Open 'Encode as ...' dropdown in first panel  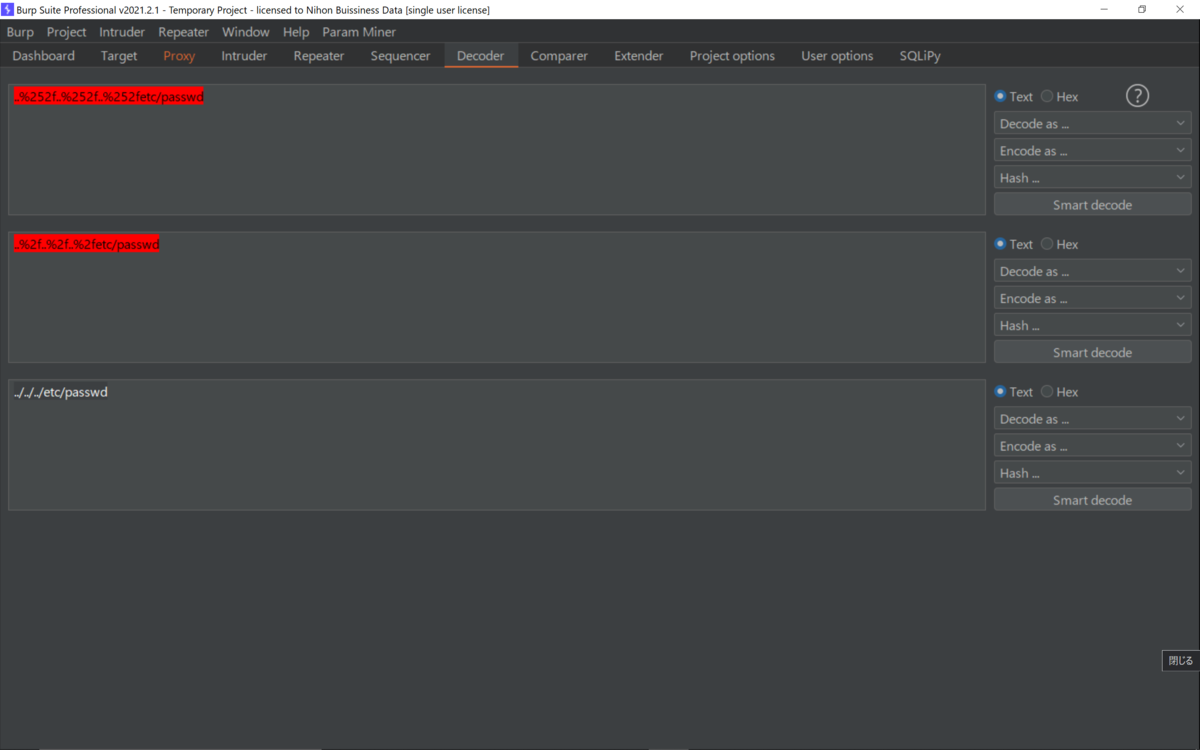coord(1092,151)
